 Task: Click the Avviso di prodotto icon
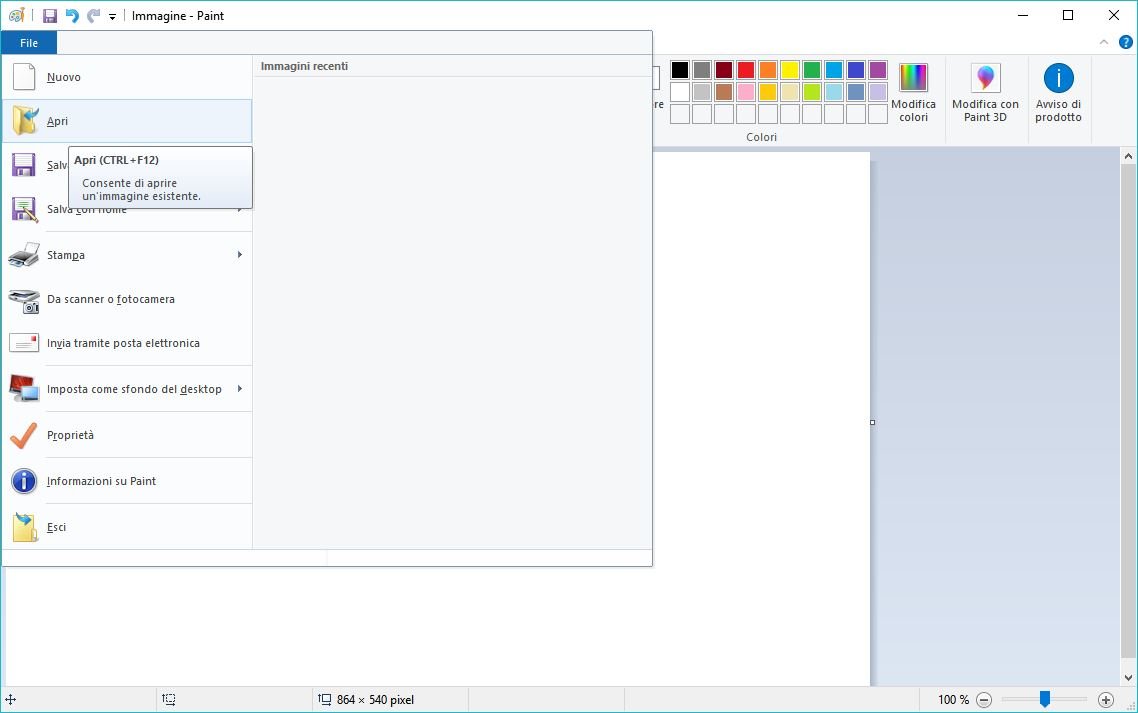tap(1058, 78)
